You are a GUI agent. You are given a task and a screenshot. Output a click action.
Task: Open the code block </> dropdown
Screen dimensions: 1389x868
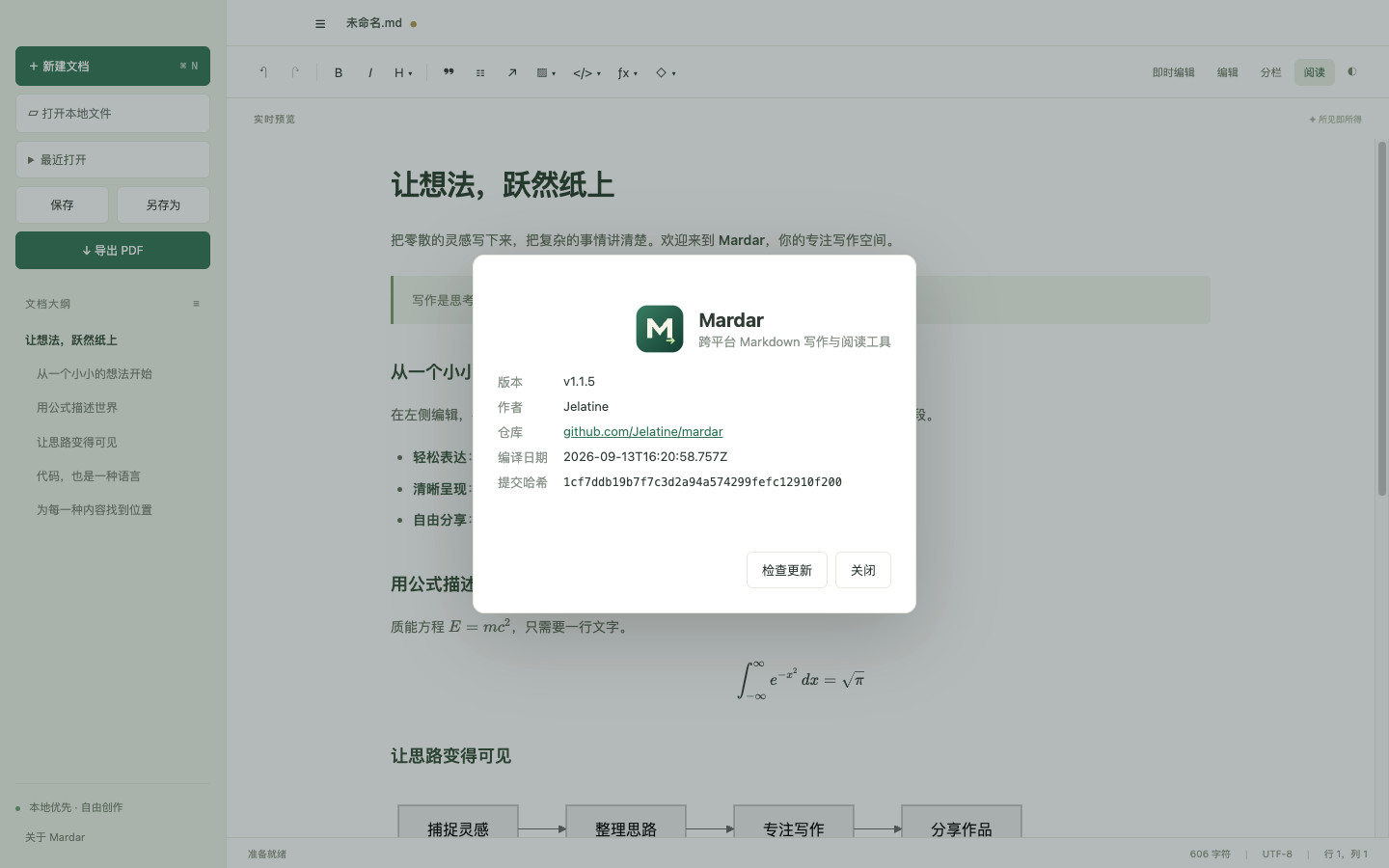tap(586, 72)
